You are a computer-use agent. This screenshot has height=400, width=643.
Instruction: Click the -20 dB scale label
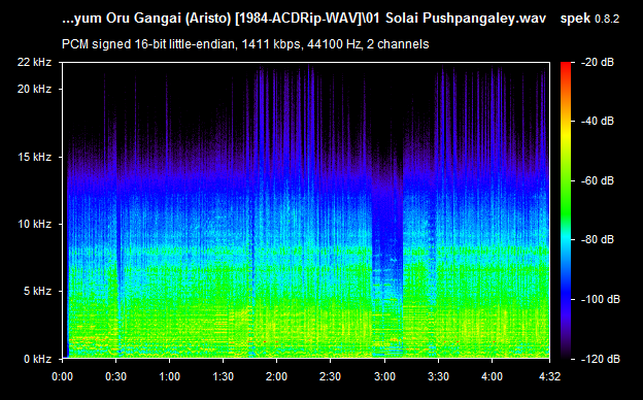(x=597, y=62)
